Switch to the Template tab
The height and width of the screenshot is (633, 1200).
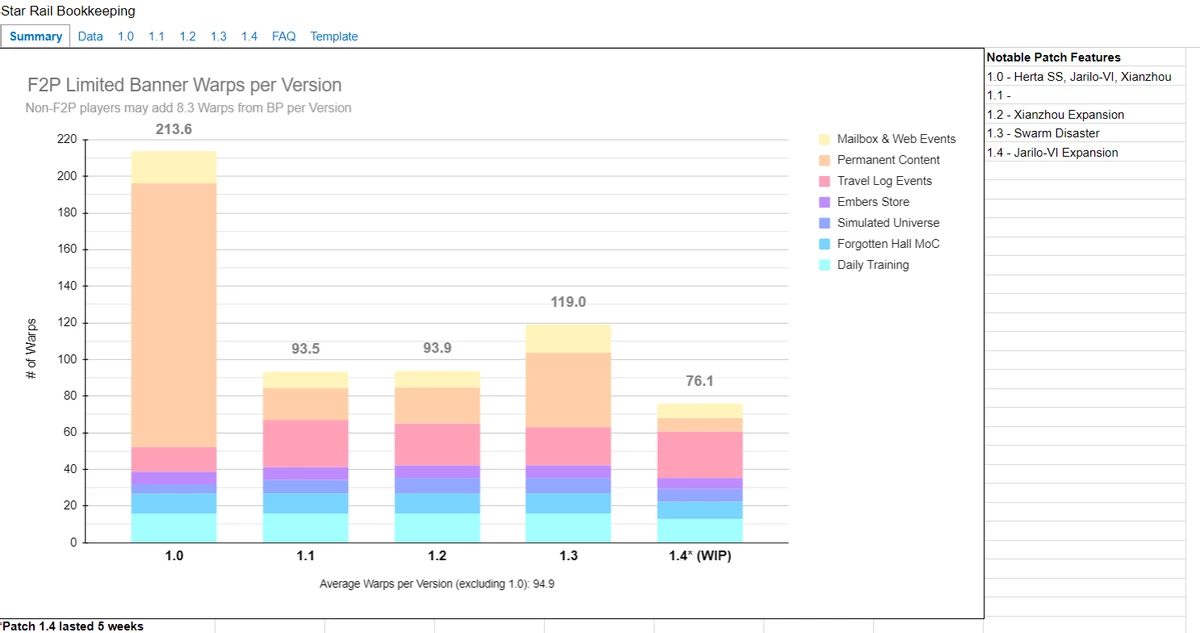point(334,36)
